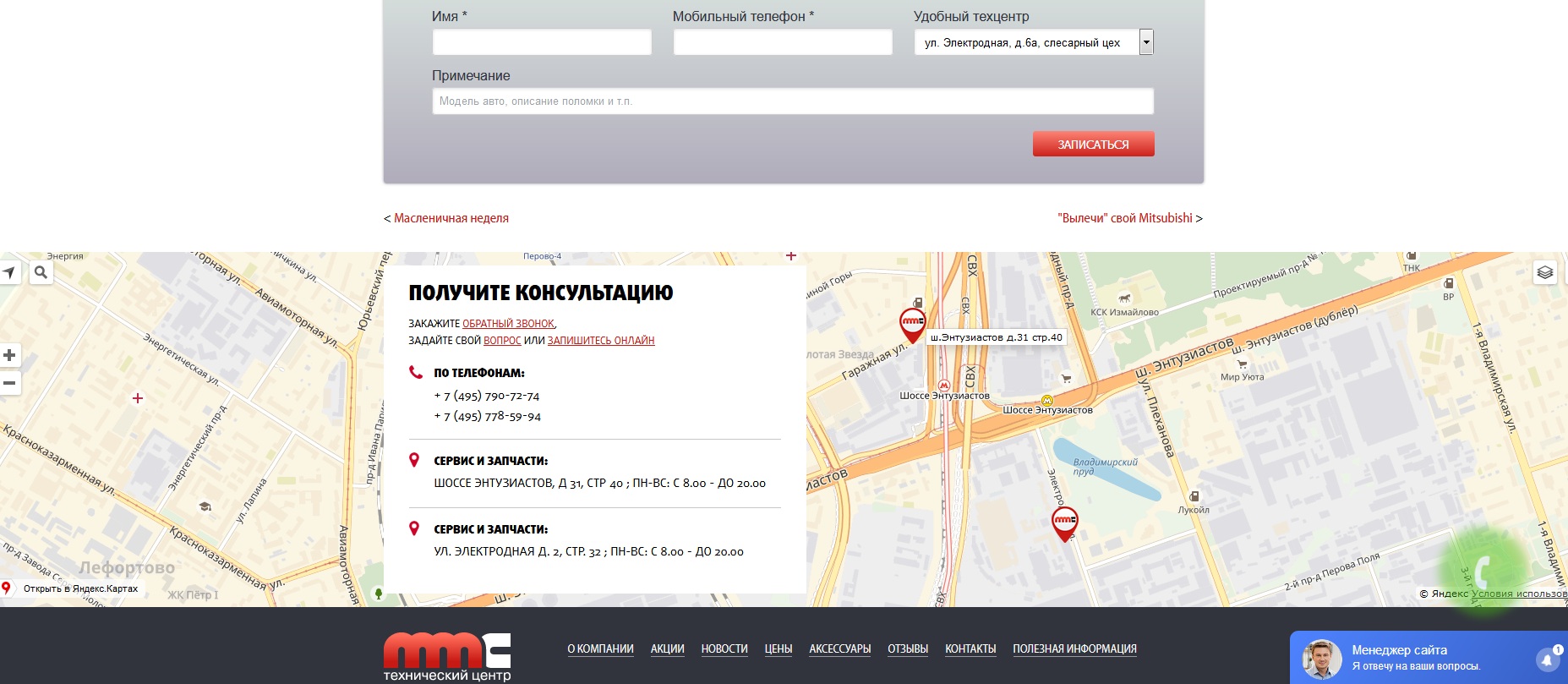Expand the Удобный техцентр dropdown
This screenshot has width=1568, height=684.
click(1145, 42)
